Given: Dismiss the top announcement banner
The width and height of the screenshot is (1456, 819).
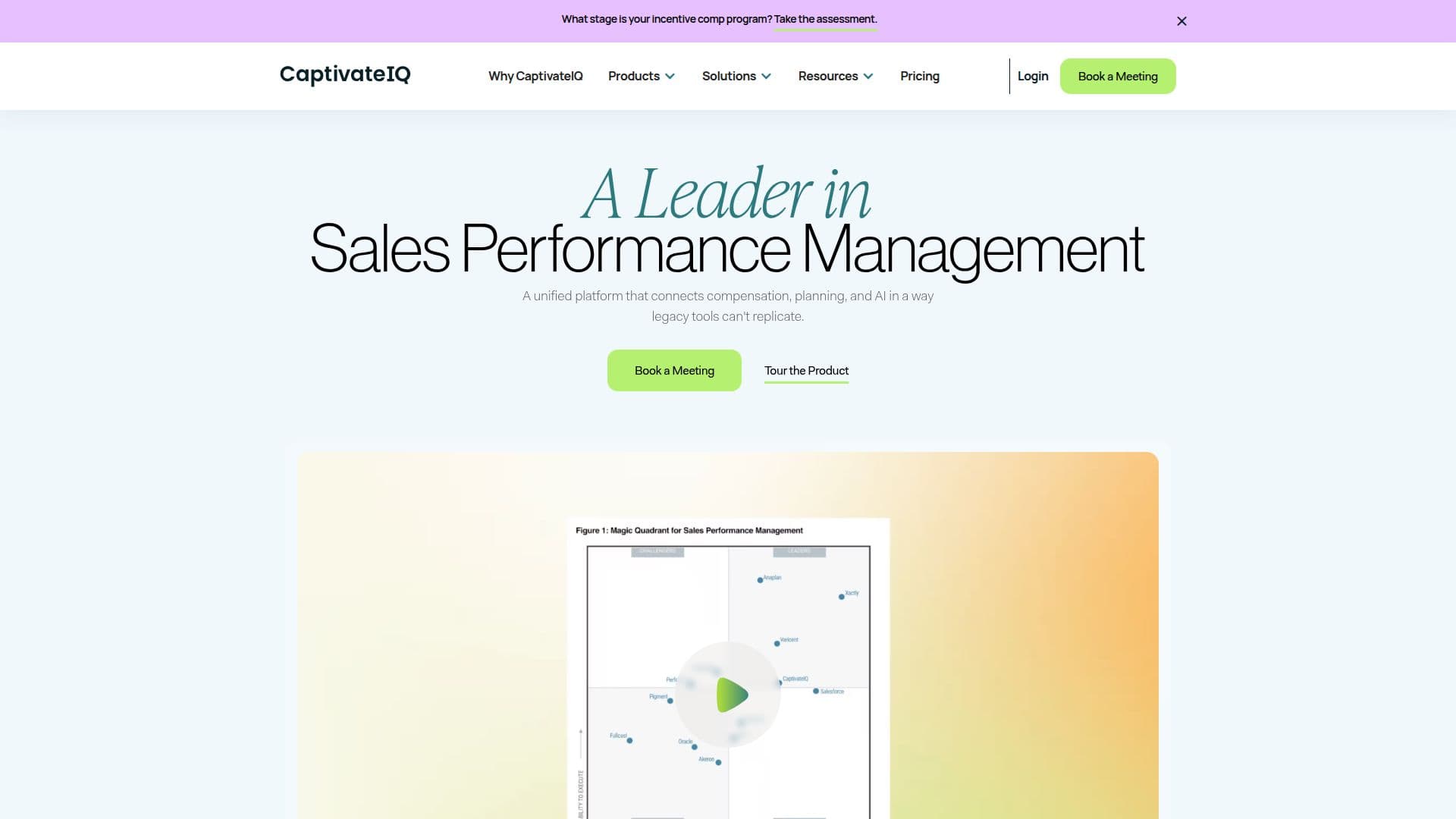Looking at the screenshot, I should click(x=1181, y=21).
